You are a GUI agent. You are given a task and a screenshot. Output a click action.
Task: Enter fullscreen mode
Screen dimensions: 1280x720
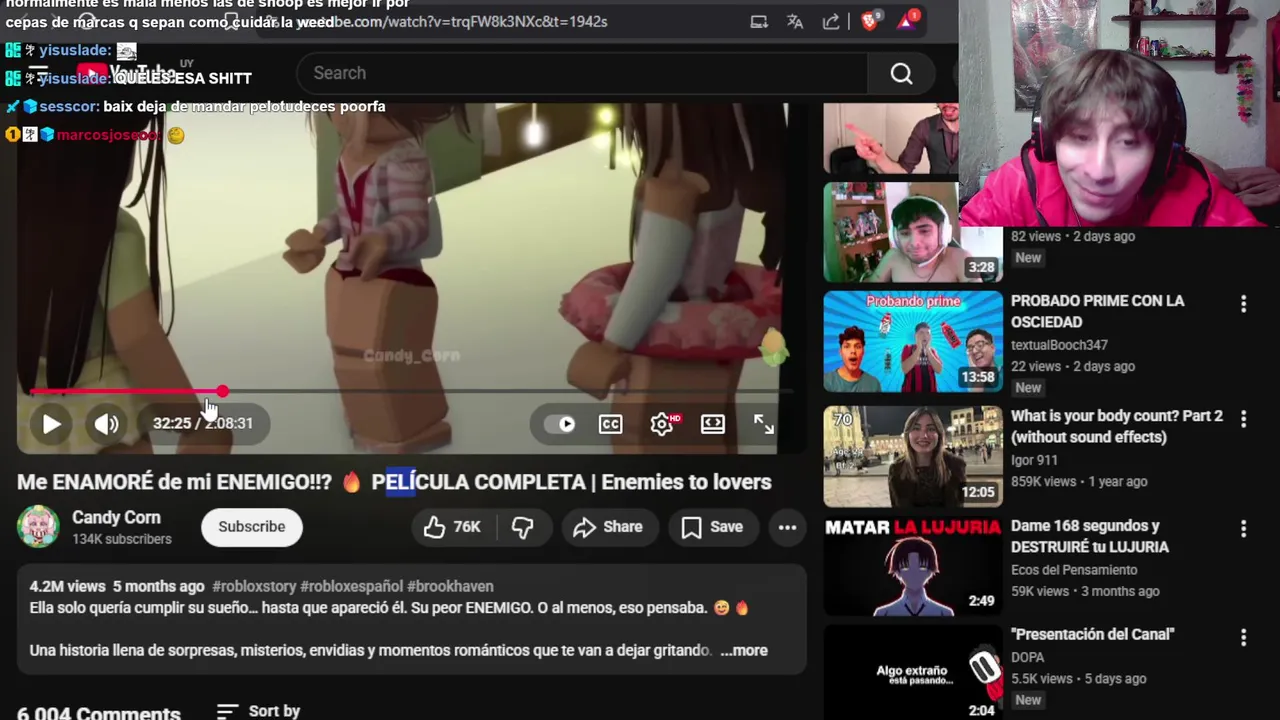(764, 424)
